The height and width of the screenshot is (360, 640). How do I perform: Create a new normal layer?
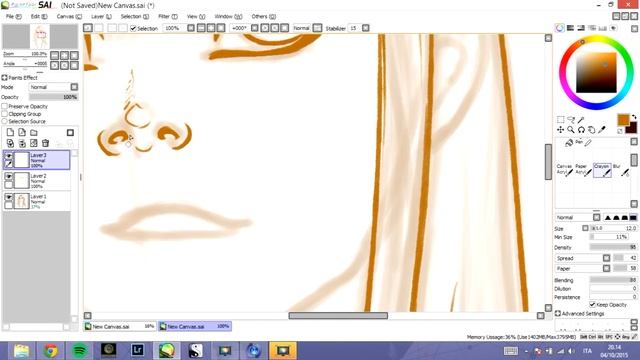10,133
